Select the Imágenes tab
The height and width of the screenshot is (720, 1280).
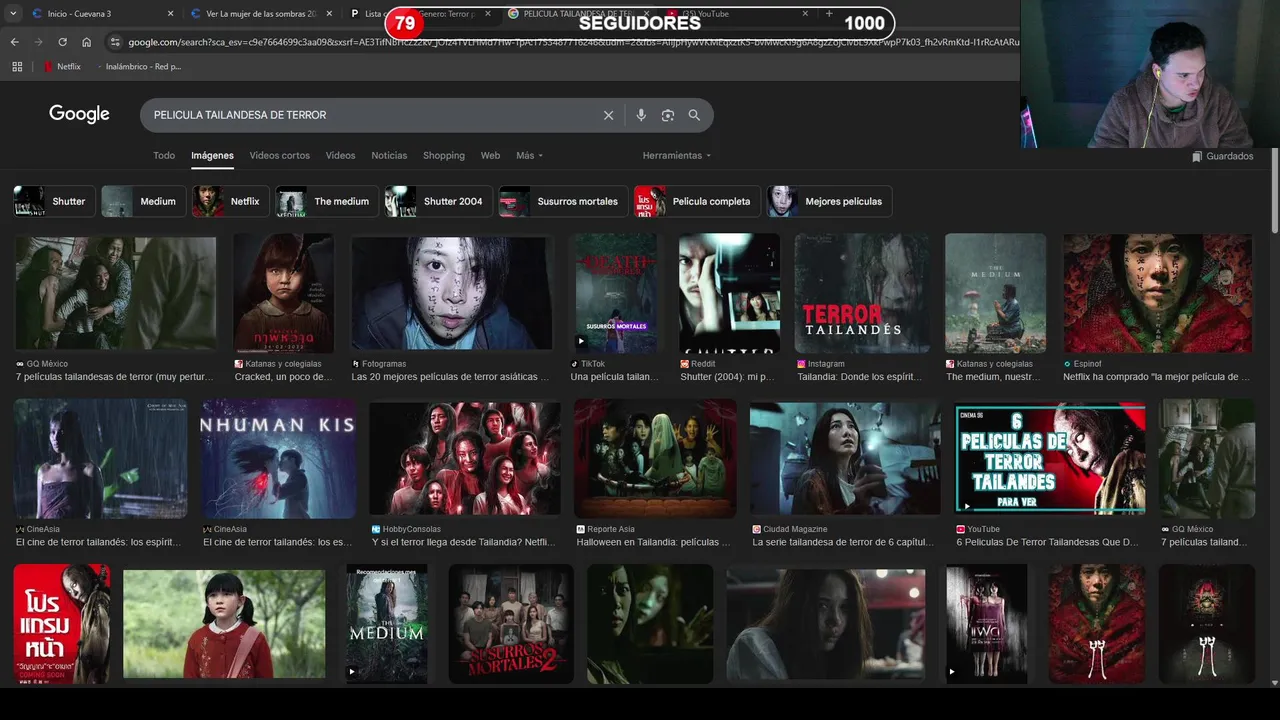(x=212, y=155)
